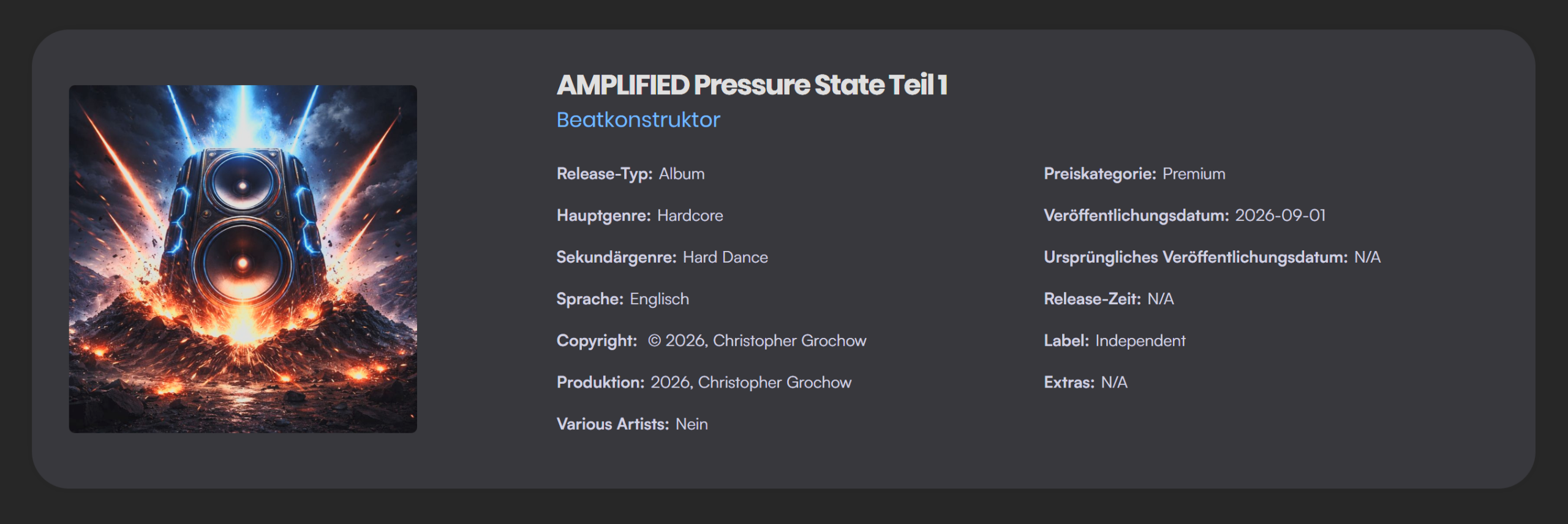Image resolution: width=1568 pixels, height=524 pixels.
Task: Select the Independent label value
Action: click(x=1140, y=340)
